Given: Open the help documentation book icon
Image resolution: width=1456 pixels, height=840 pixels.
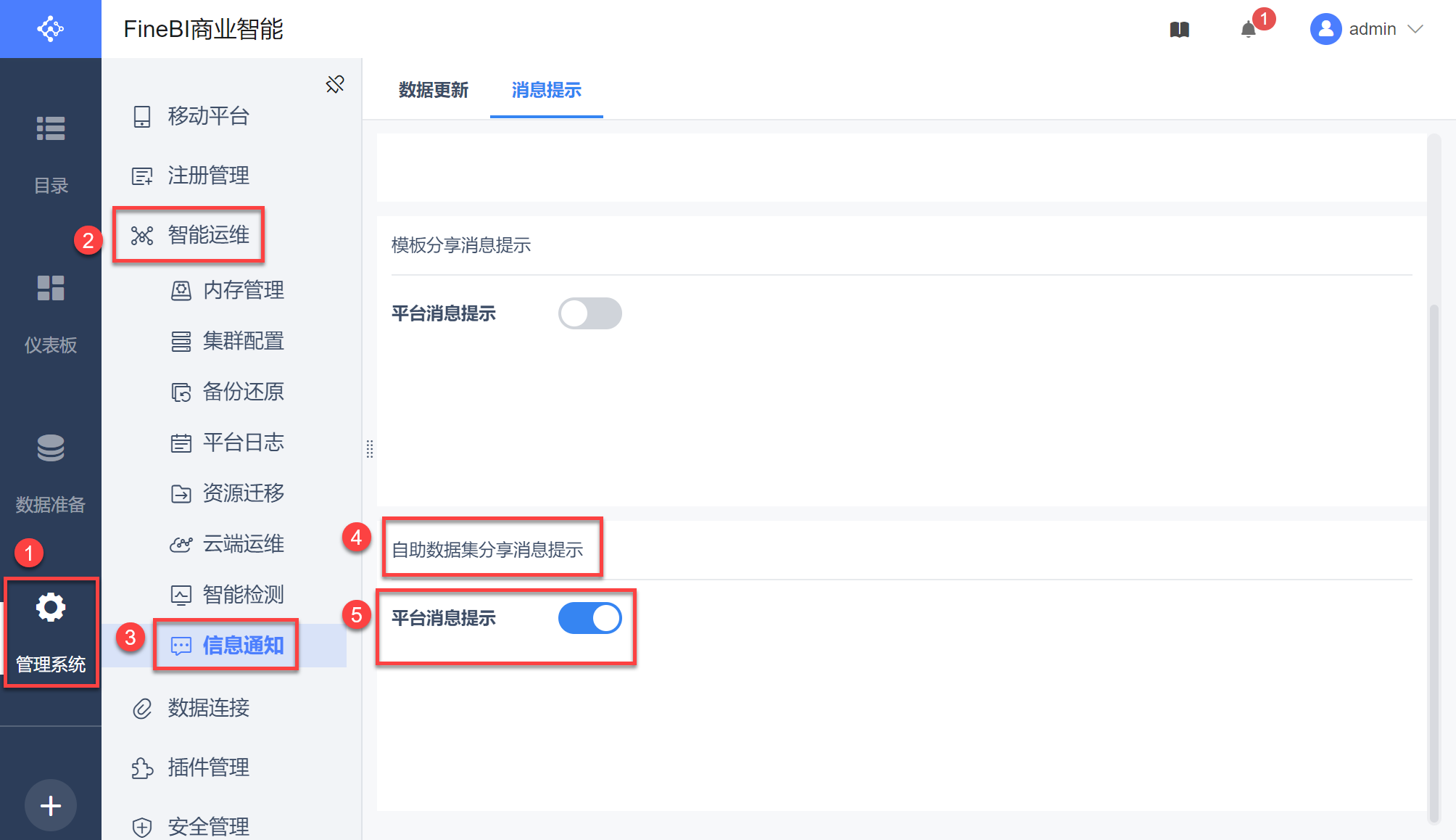Looking at the screenshot, I should tap(1179, 30).
